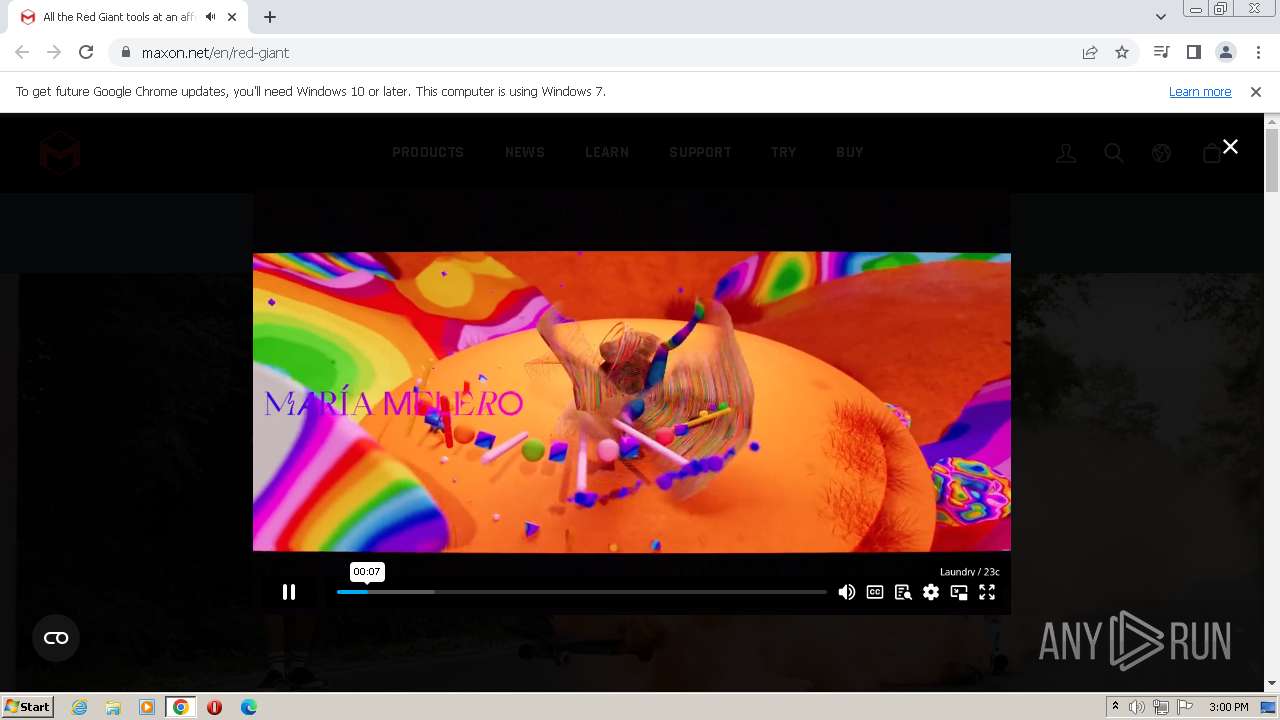The width and height of the screenshot is (1280, 720).
Task: Expand the tab search dropdown
Action: coord(1160,17)
